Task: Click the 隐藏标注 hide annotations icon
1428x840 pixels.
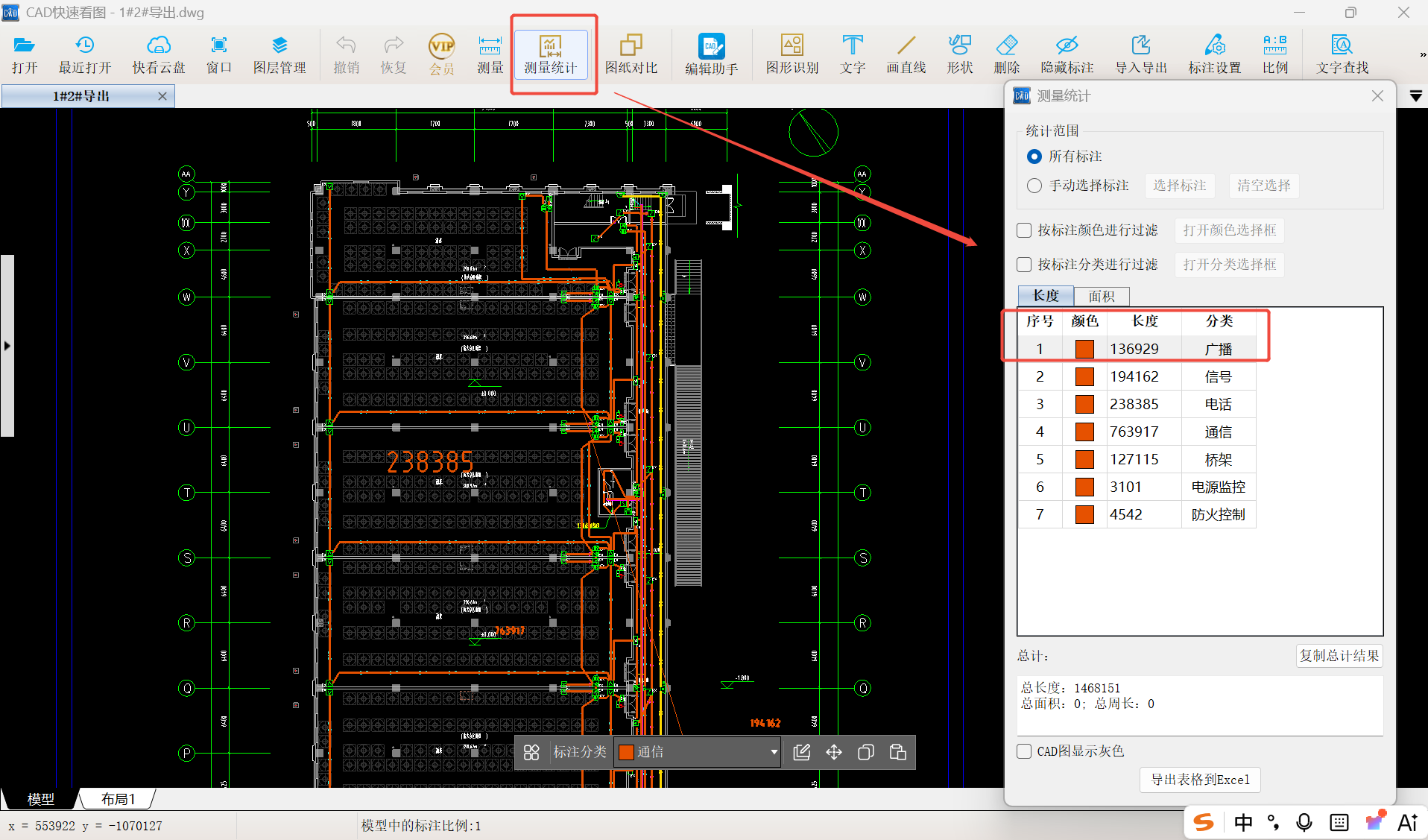Action: (1067, 54)
